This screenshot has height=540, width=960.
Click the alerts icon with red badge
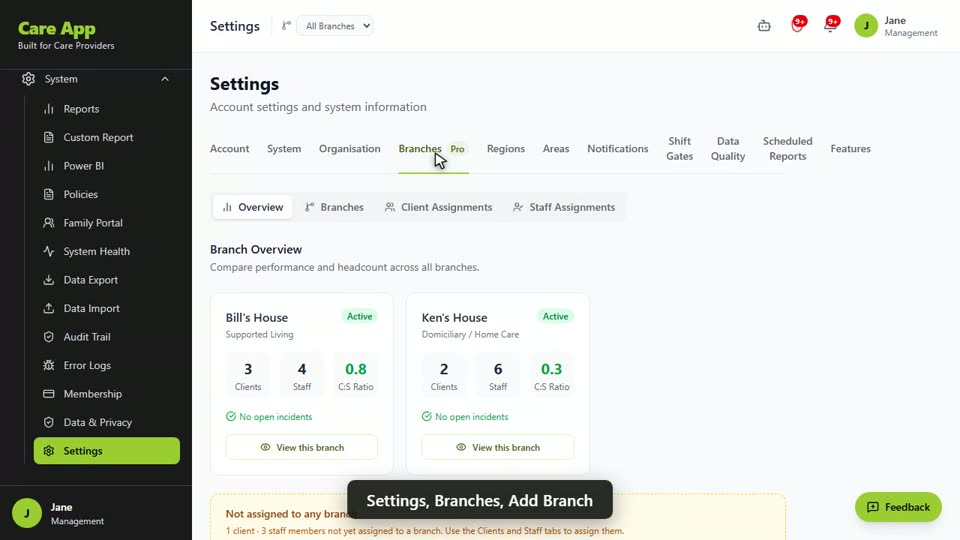point(798,26)
